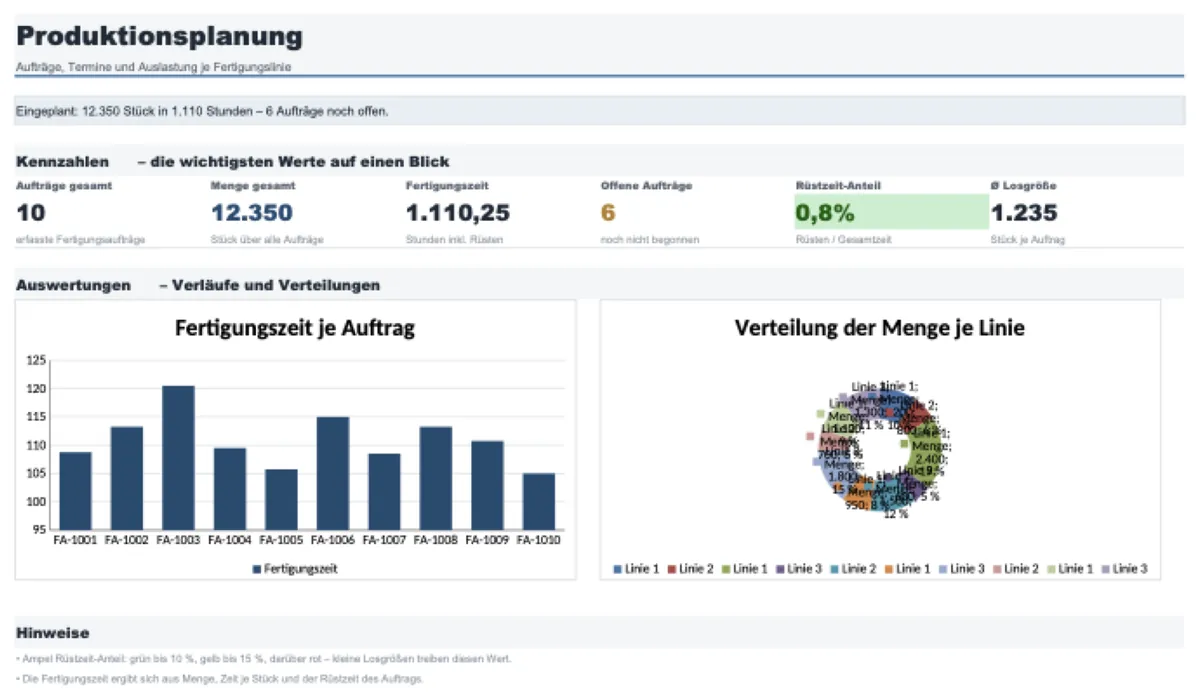Click the red Linie 2 legend entry
The image size is (1200, 699).
click(691, 569)
